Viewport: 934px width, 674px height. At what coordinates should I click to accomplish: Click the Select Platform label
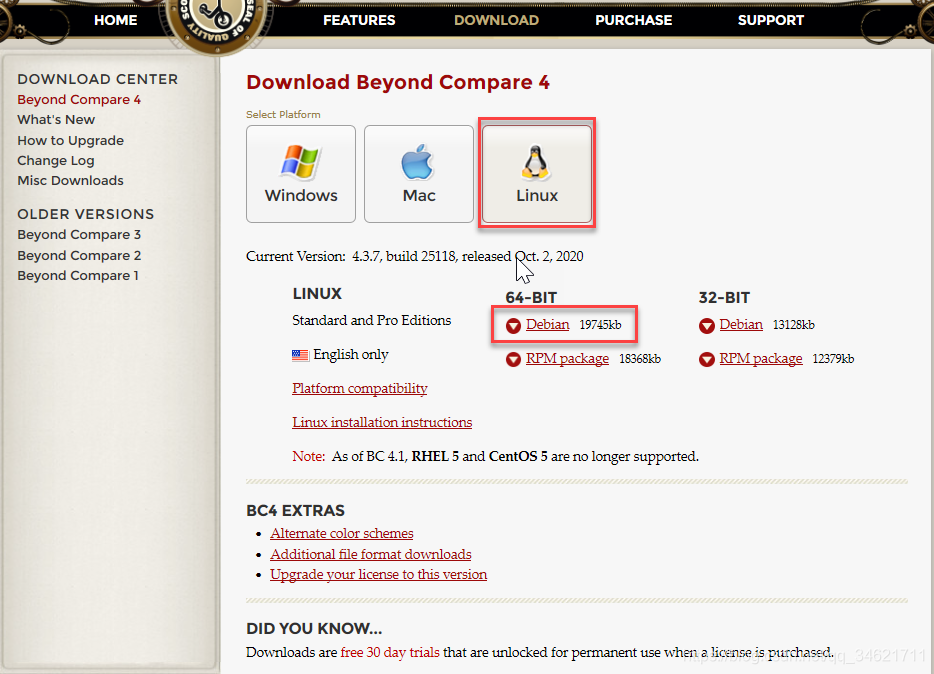[283, 114]
